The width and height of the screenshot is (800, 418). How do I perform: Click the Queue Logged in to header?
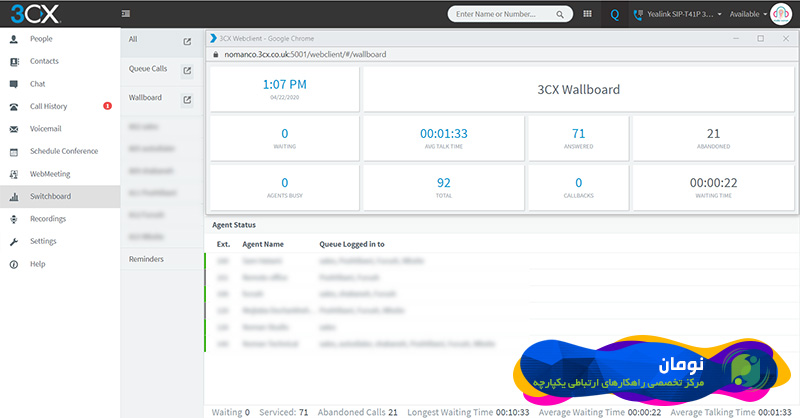352,244
